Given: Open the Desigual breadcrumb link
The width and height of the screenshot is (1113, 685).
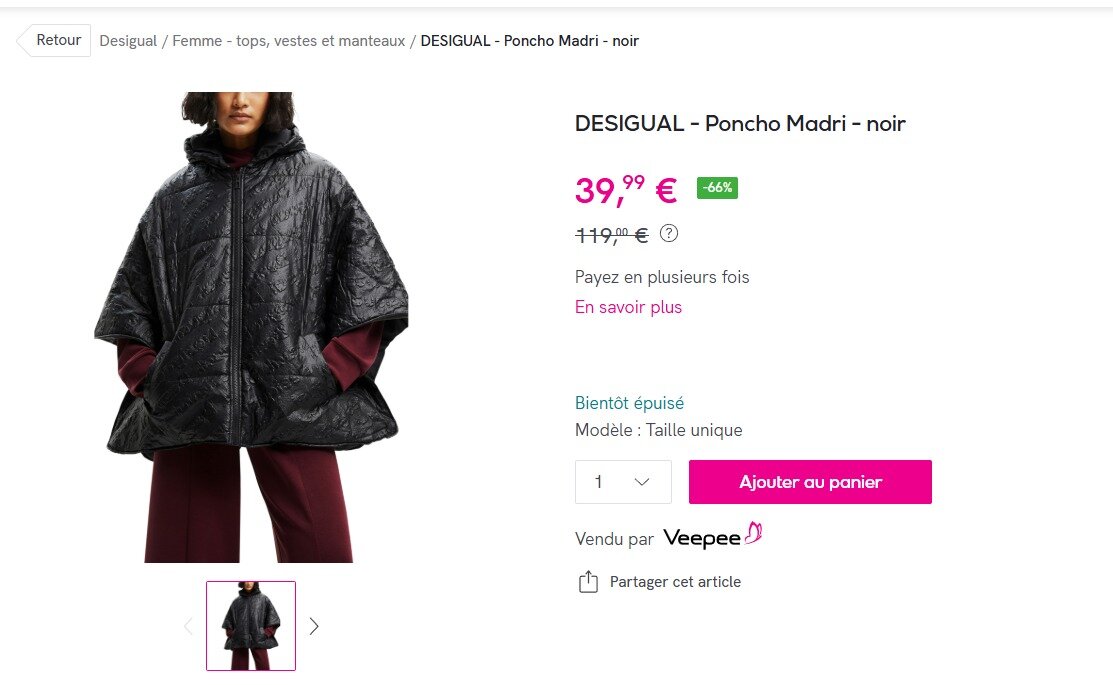Looking at the screenshot, I should pos(128,41).
